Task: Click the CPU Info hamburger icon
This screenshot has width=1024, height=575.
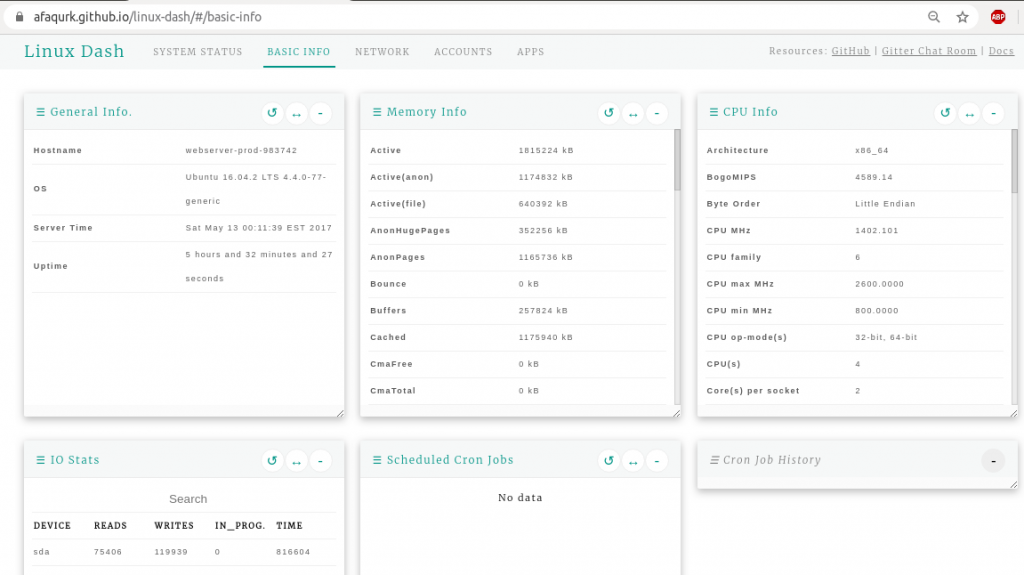Action: pyautogui.click(x=713, y=112)
